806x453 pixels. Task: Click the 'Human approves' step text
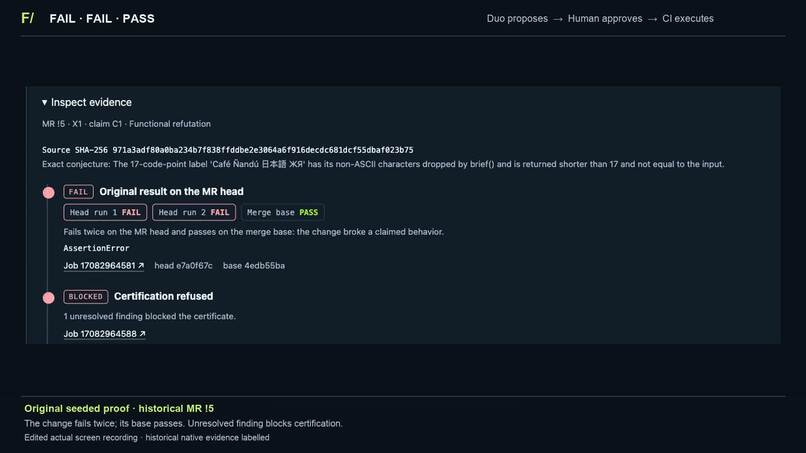click(605, 19)
